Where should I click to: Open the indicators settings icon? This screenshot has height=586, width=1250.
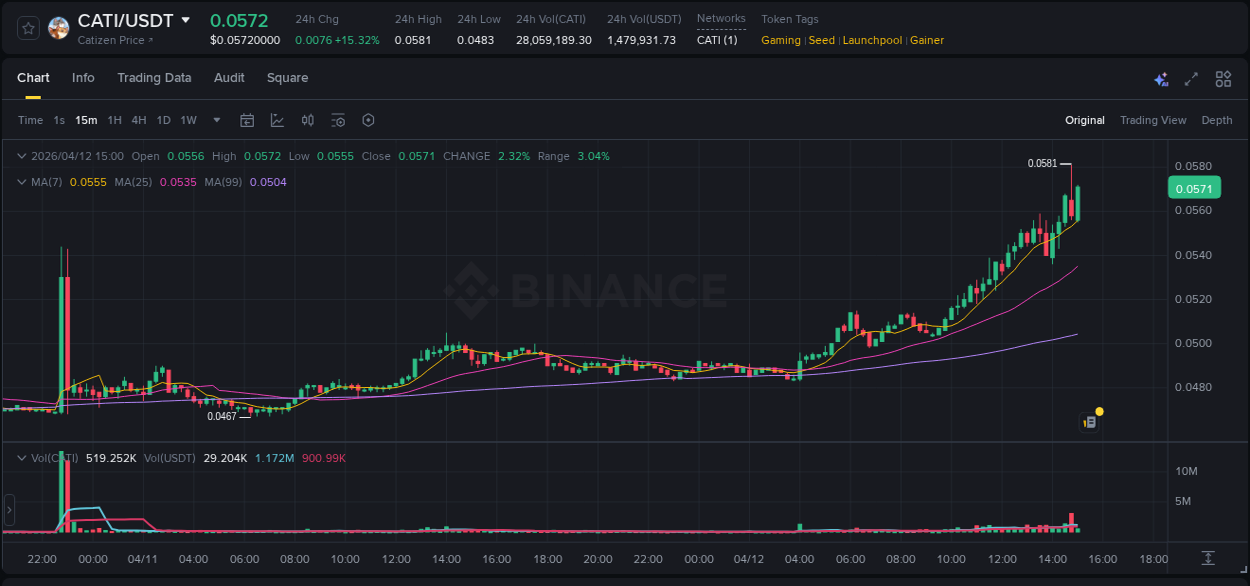coord(338,120)
